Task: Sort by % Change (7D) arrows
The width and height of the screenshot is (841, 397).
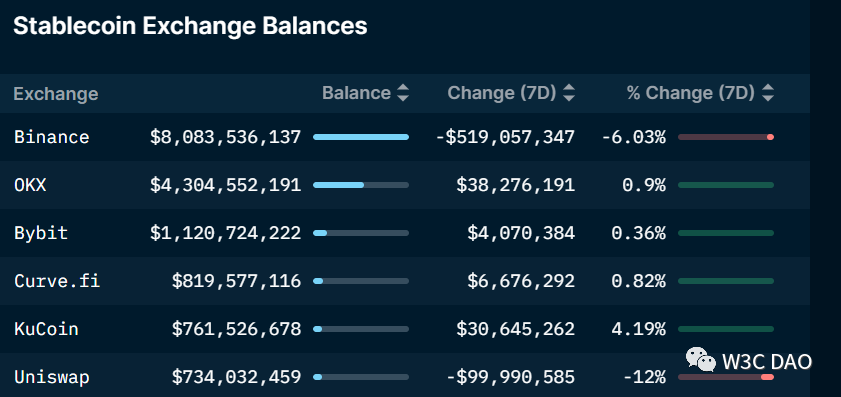Action: click(768, 93)
